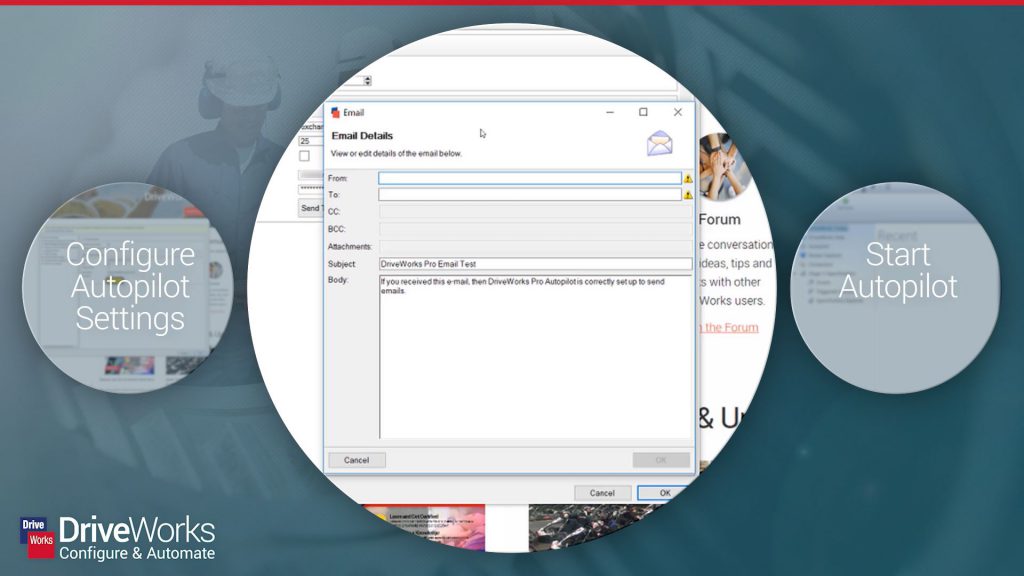Image resolution: width=1024 pixels, height=576 pixels.
Task: Click the port field showing 25
Action: (x=311, y=141)
